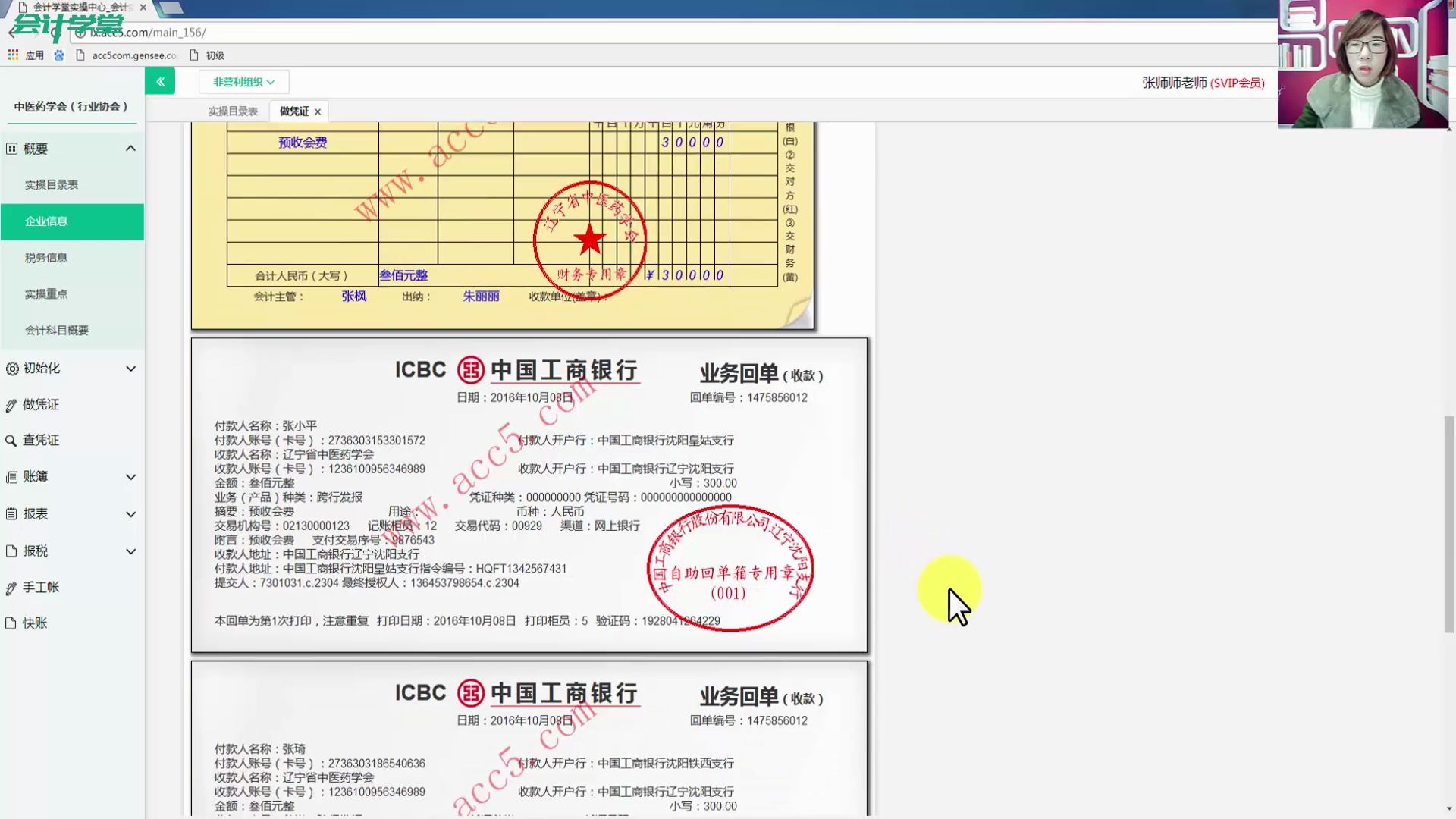Expand the 报税 section chevron

point(130,551)
